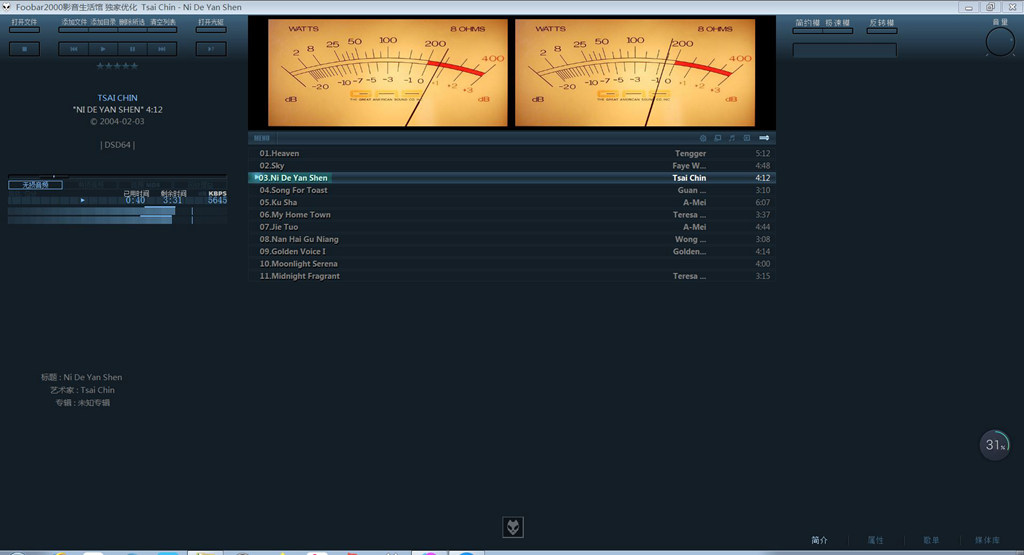Open the 媒体库 media library tab
1024x555 pixels.
coord(987,540)
